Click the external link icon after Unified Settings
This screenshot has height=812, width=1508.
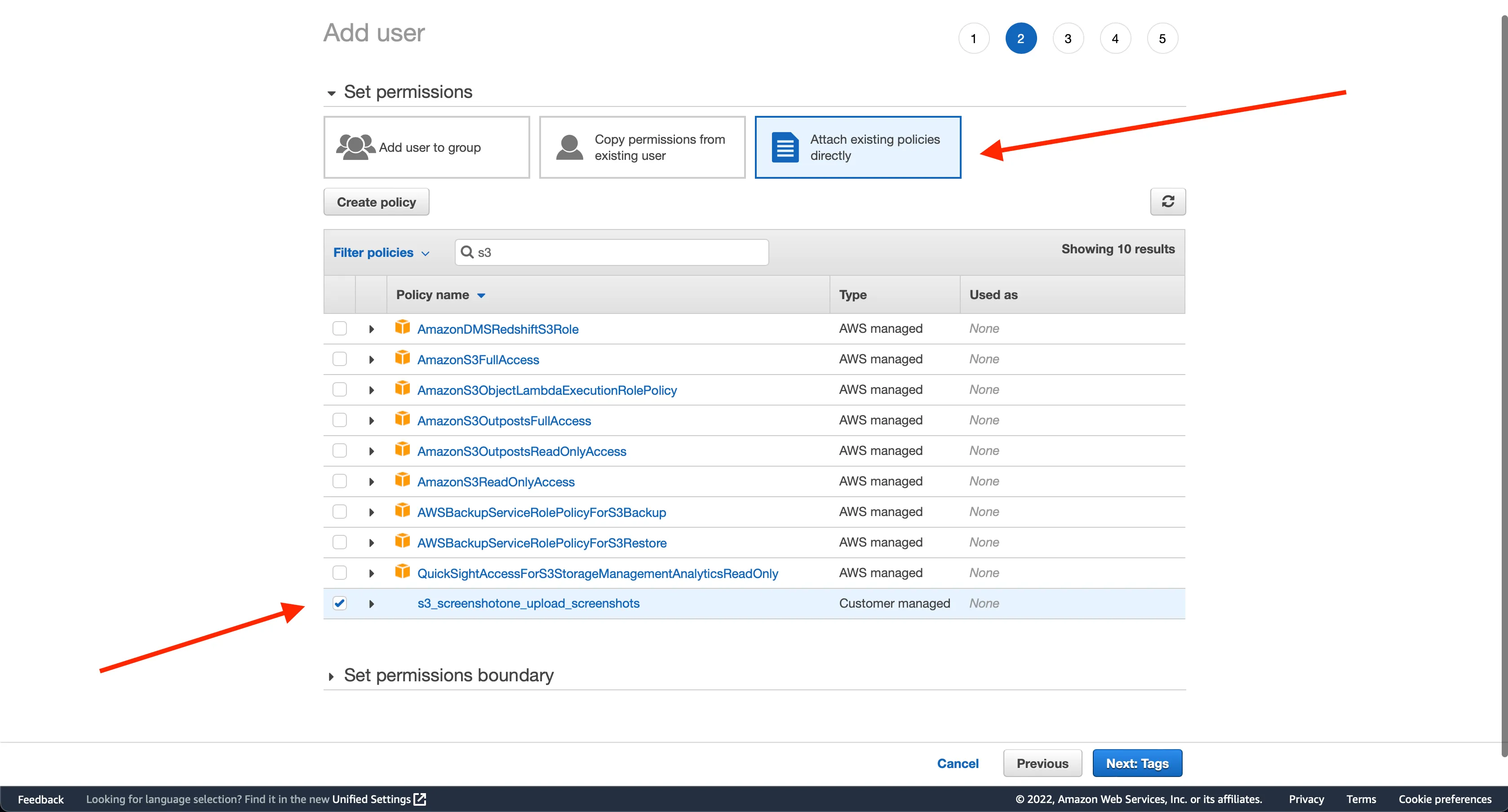[x=420, y=799]
